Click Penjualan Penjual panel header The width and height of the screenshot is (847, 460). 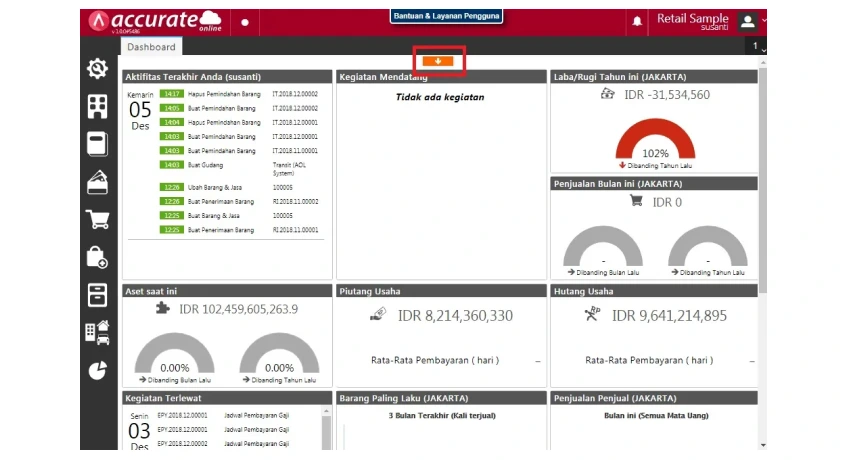654,398
